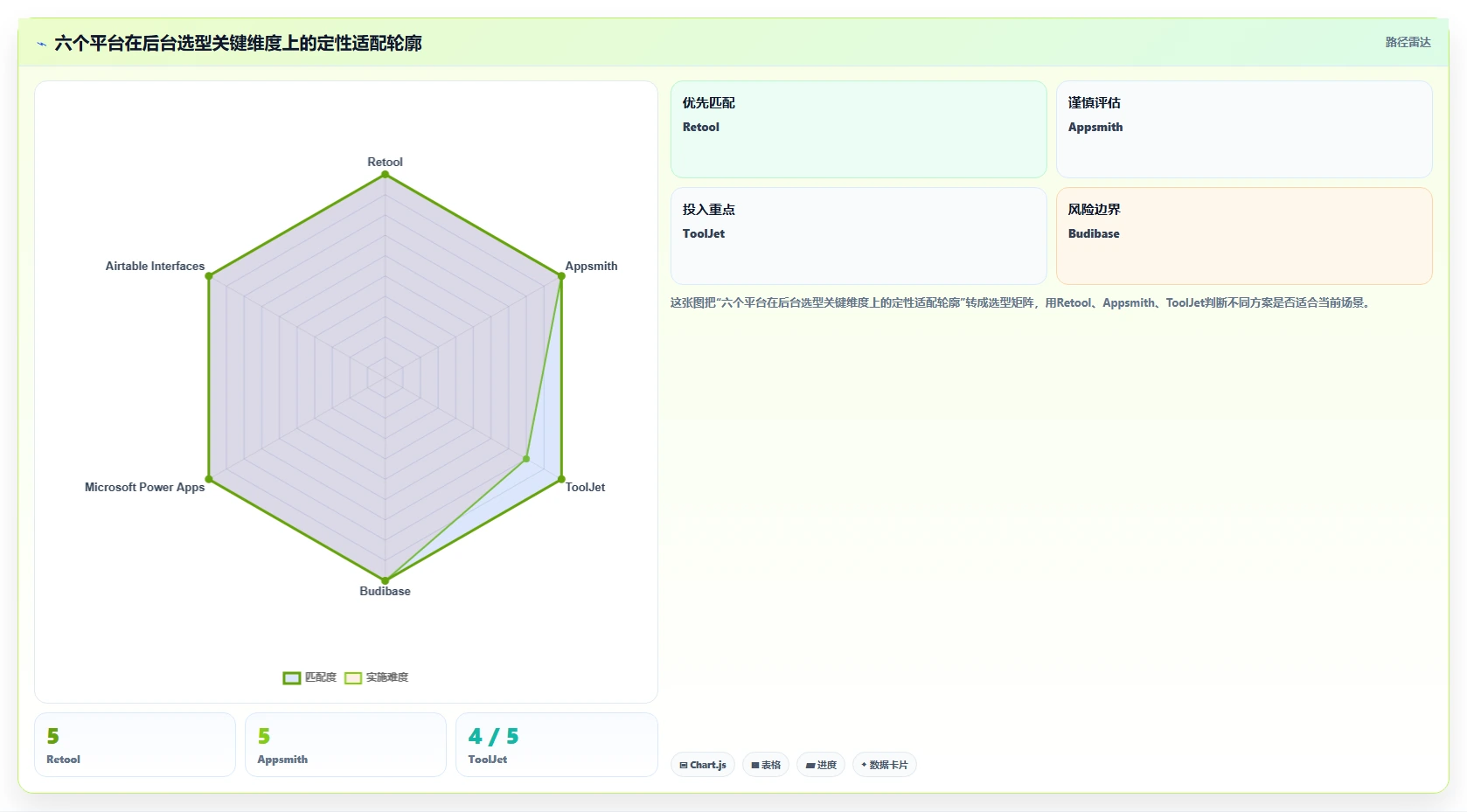Screen dimensions: 1467x812
Task: Click the Retool score 5 stat card
Action: (x=135, y=745)
